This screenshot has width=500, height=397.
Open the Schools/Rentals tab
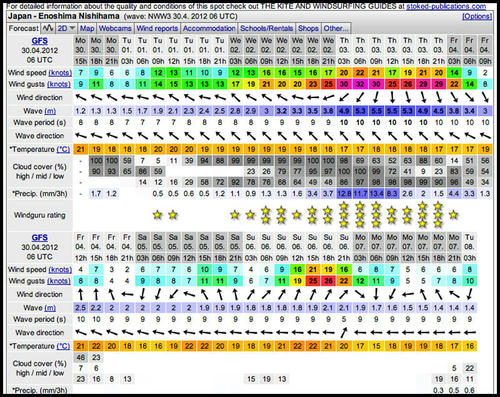pos(267,28)
